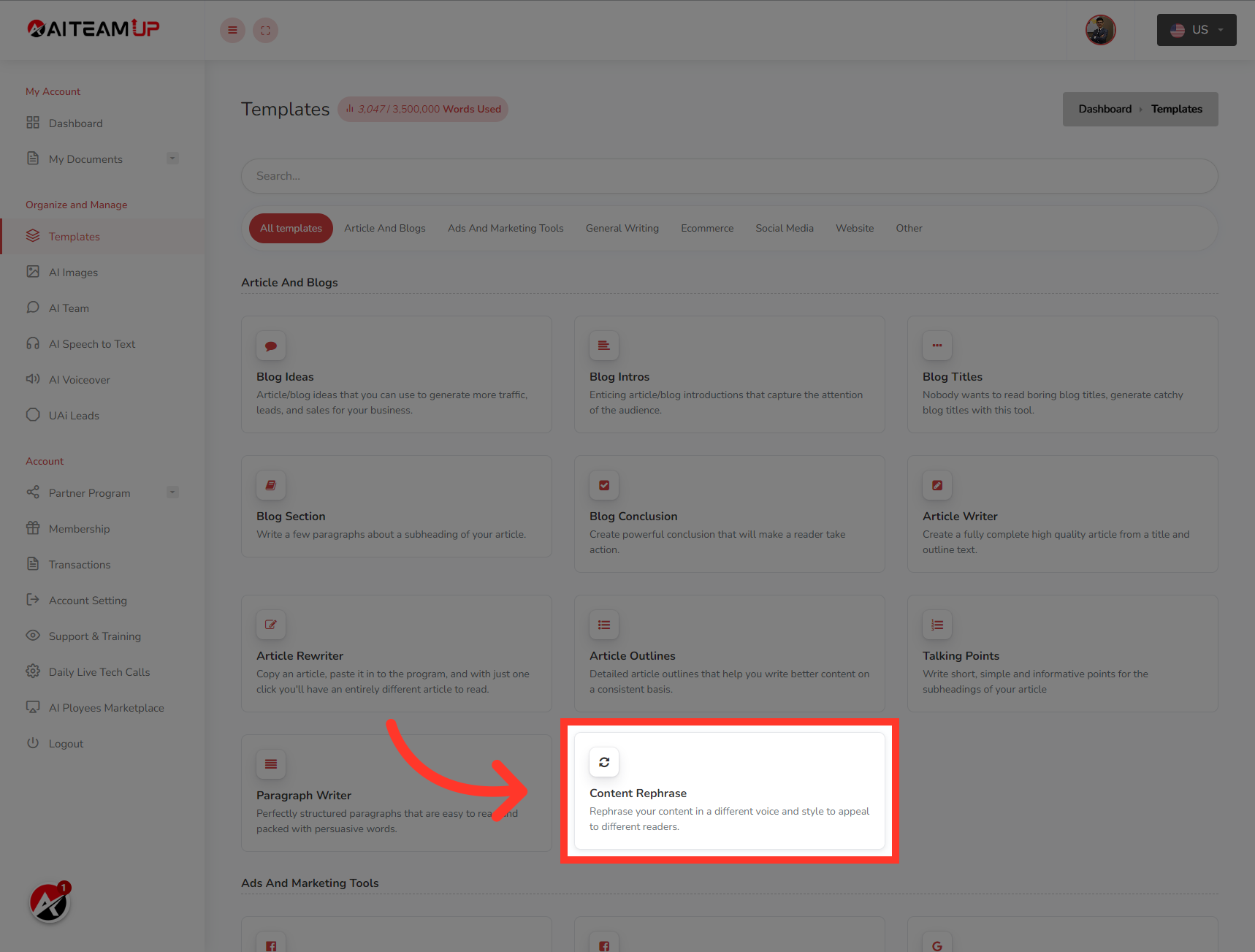Select AI Speech to Text headphones icon
Viewport: 1255px width, 952px height.
tap(33, 343)
